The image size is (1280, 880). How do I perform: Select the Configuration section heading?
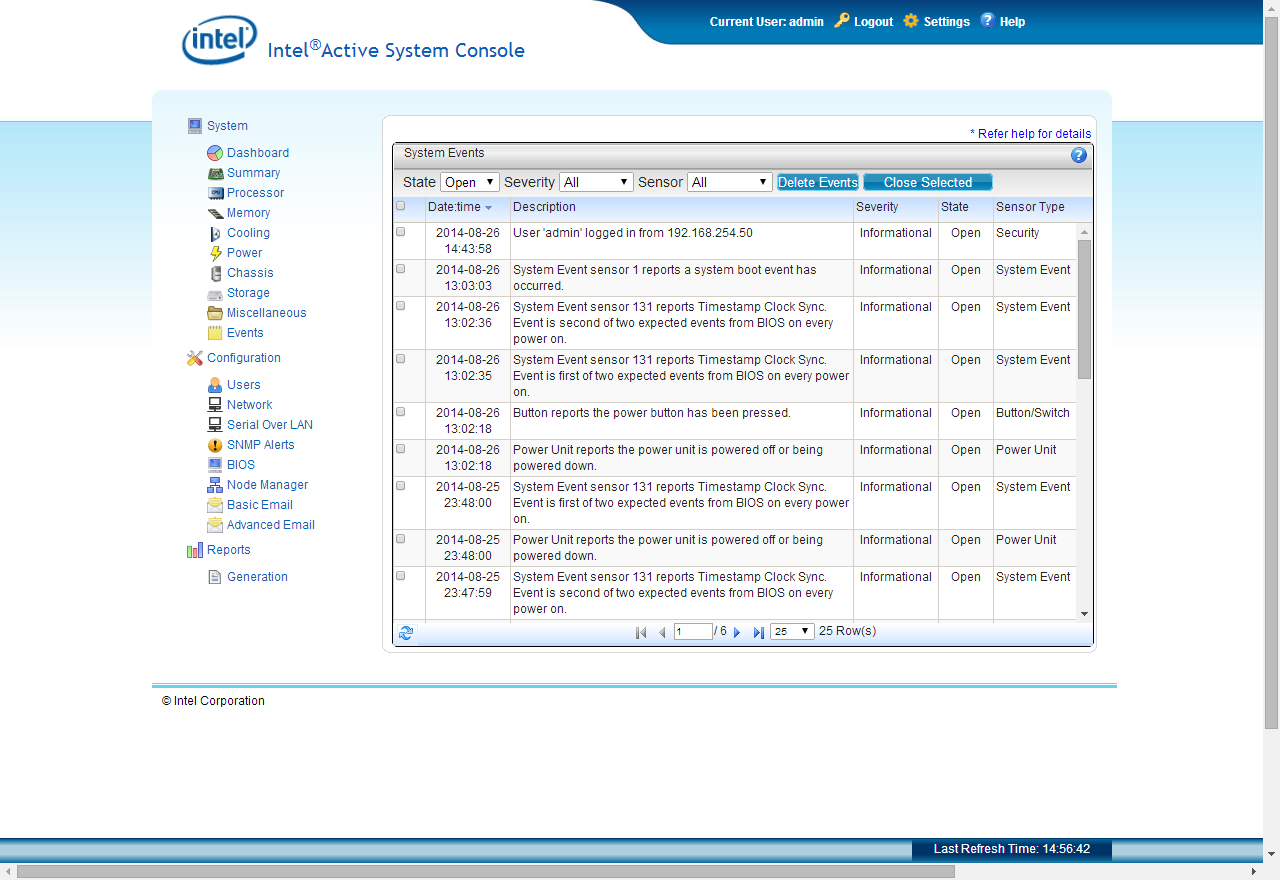244,358
